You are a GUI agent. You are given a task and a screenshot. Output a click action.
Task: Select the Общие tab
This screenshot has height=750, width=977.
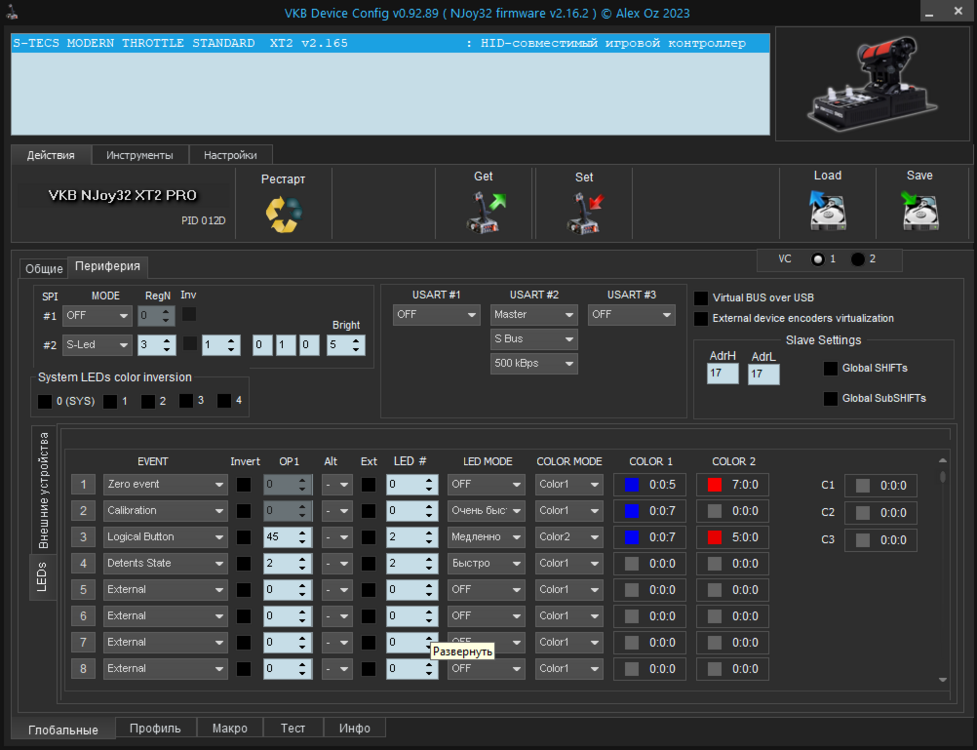(x=44, y=269)
